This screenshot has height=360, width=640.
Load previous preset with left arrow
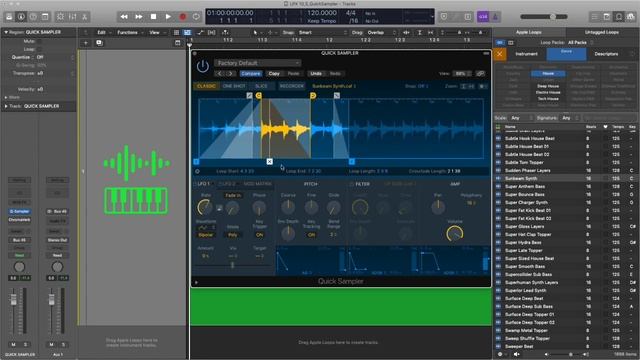pos(220,73)
